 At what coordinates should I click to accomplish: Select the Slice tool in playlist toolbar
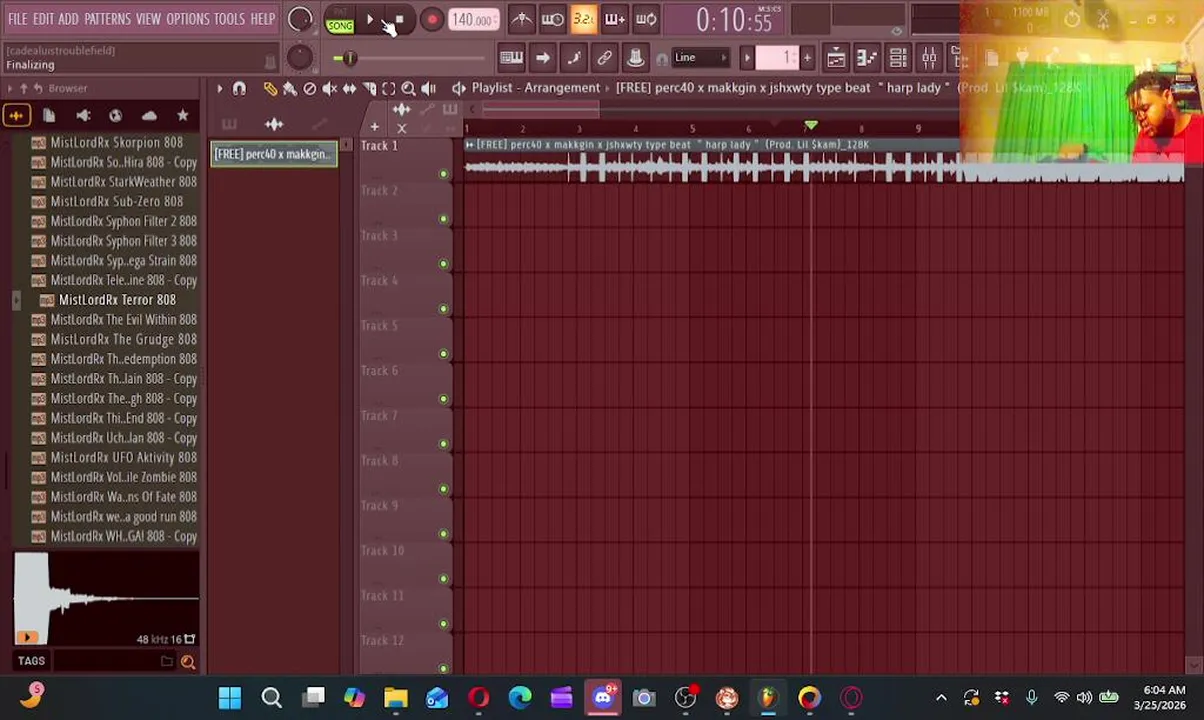(x=369, y=89)
